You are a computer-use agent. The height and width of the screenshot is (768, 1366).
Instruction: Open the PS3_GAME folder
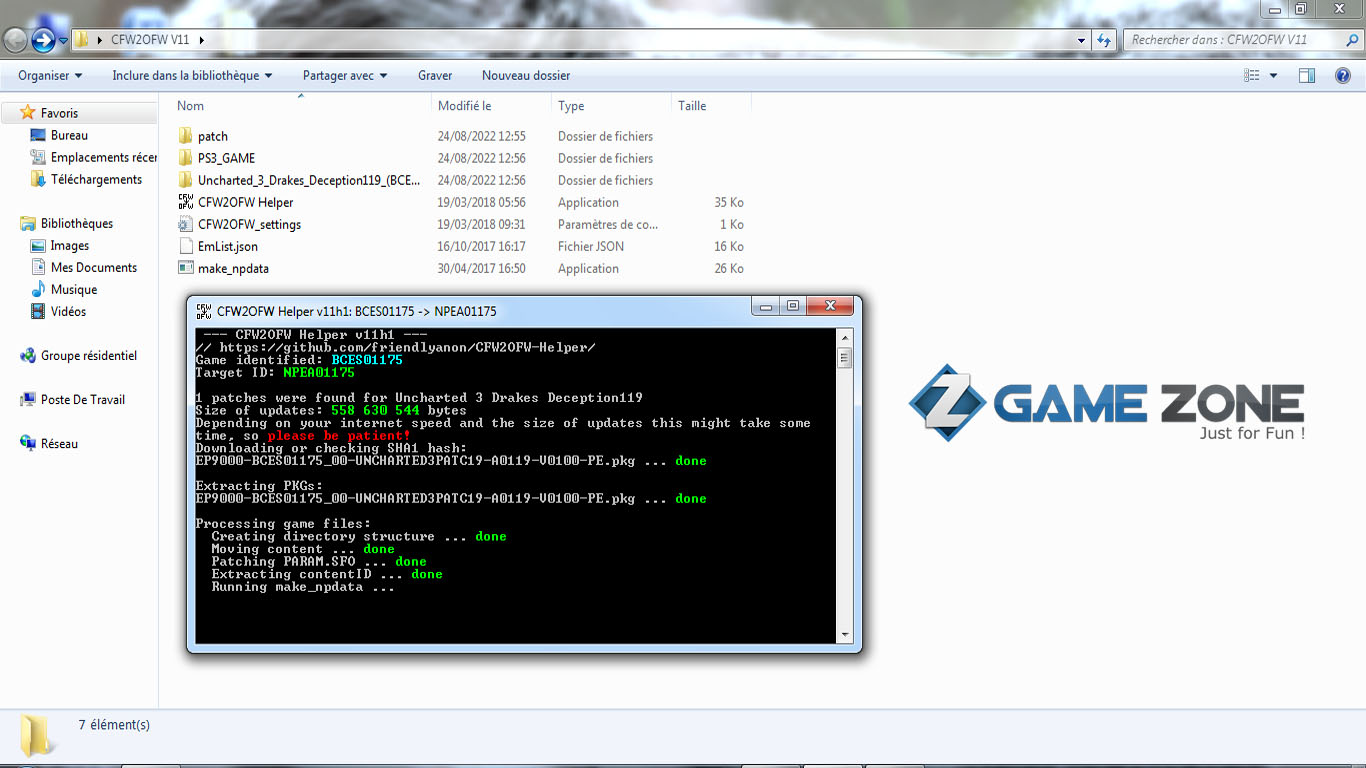226,158
